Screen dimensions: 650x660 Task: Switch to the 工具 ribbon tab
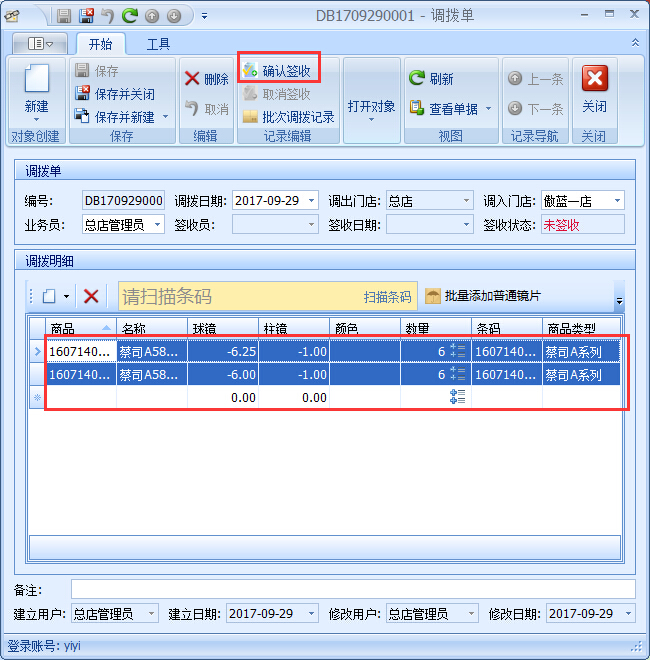click(x=158, y=44)
